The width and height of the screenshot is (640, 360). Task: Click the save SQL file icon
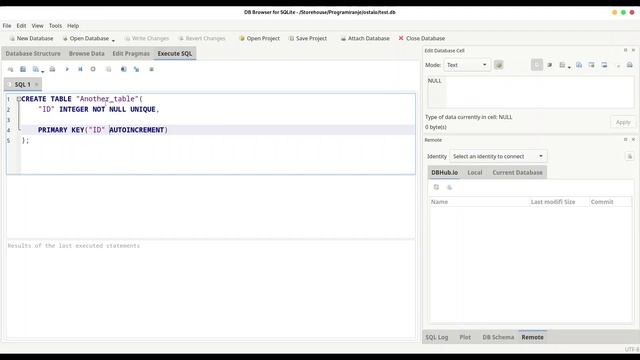(36, 69)
